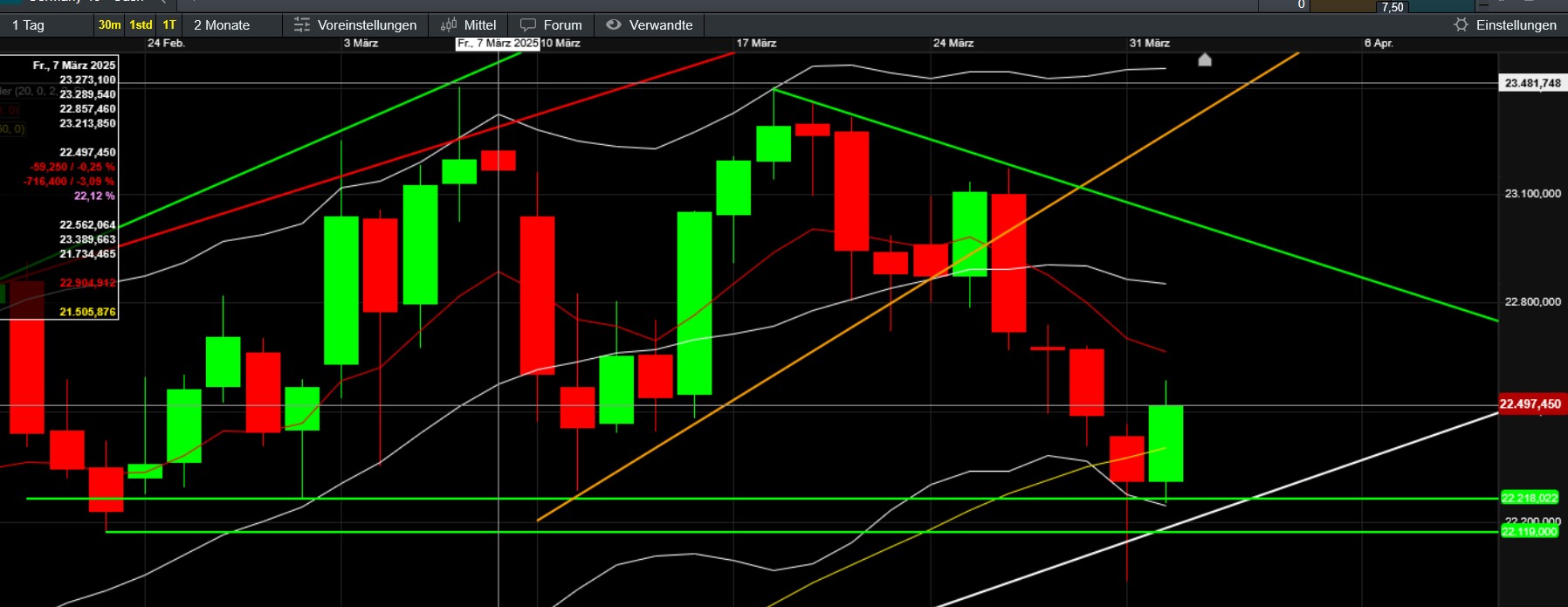Select the green 22.218,022 line label
This screenshot has width=1568, height=607.
tap(1529, 498)
